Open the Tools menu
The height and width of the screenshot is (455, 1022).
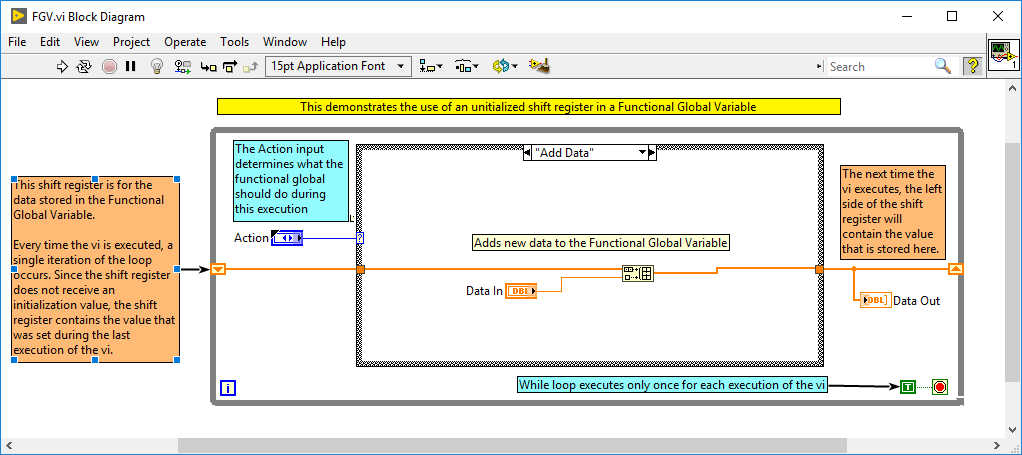point(234,42)
